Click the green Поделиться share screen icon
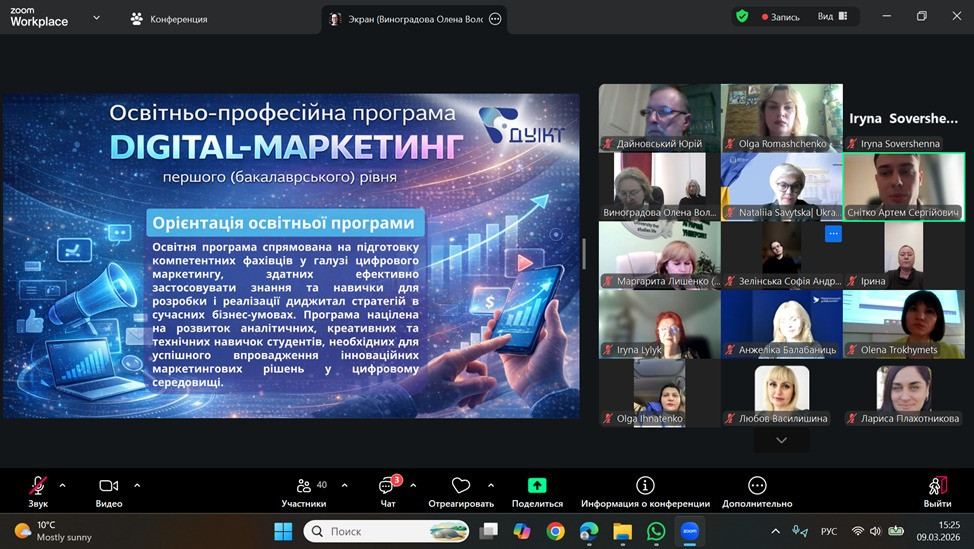This screenshot has height=549, width=974. [x=537, y=486]
